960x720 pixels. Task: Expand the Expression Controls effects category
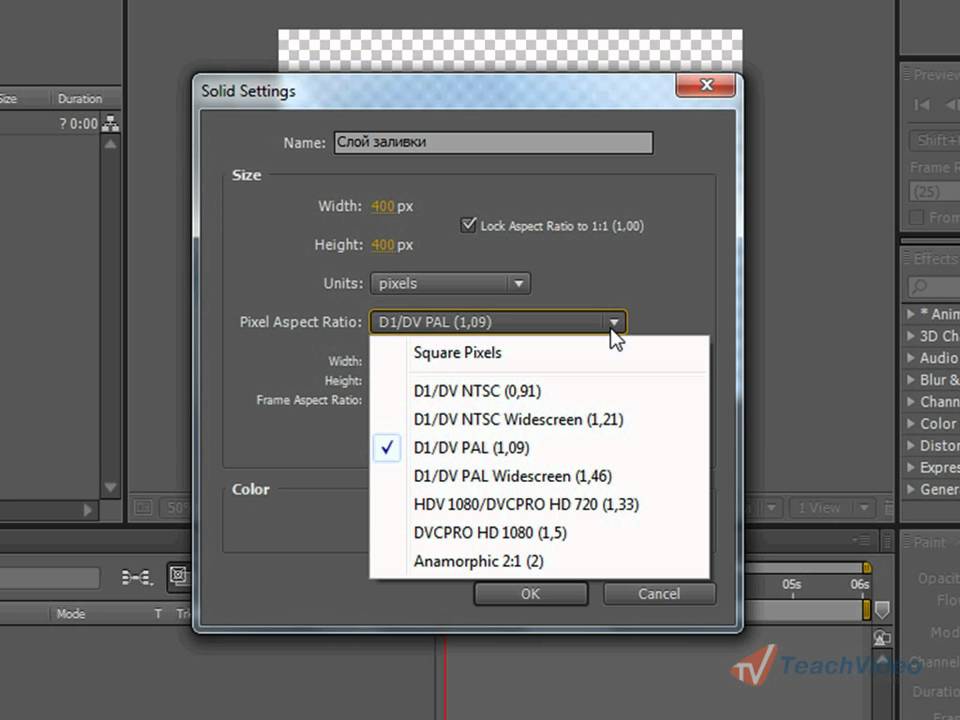911,467
